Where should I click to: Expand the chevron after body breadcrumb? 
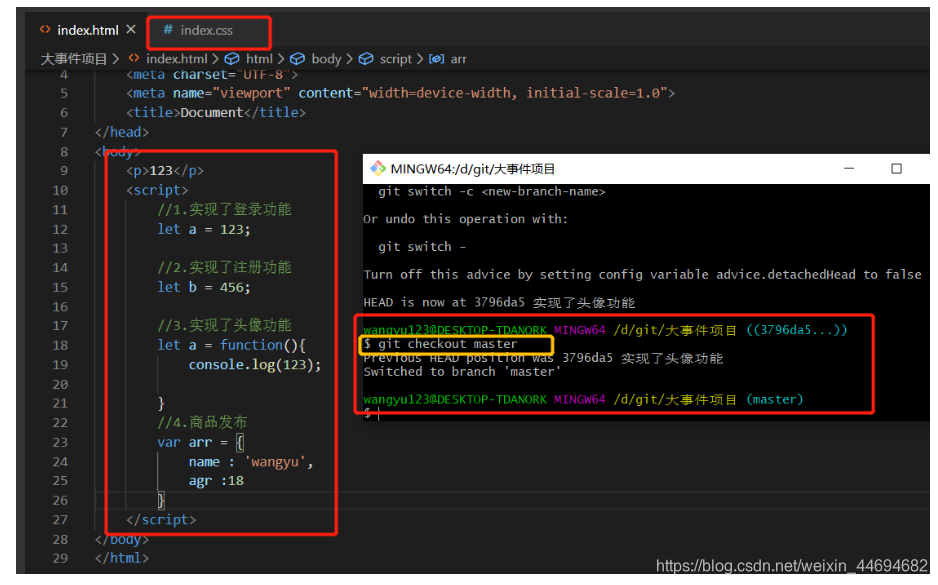[x=349, y=59]
